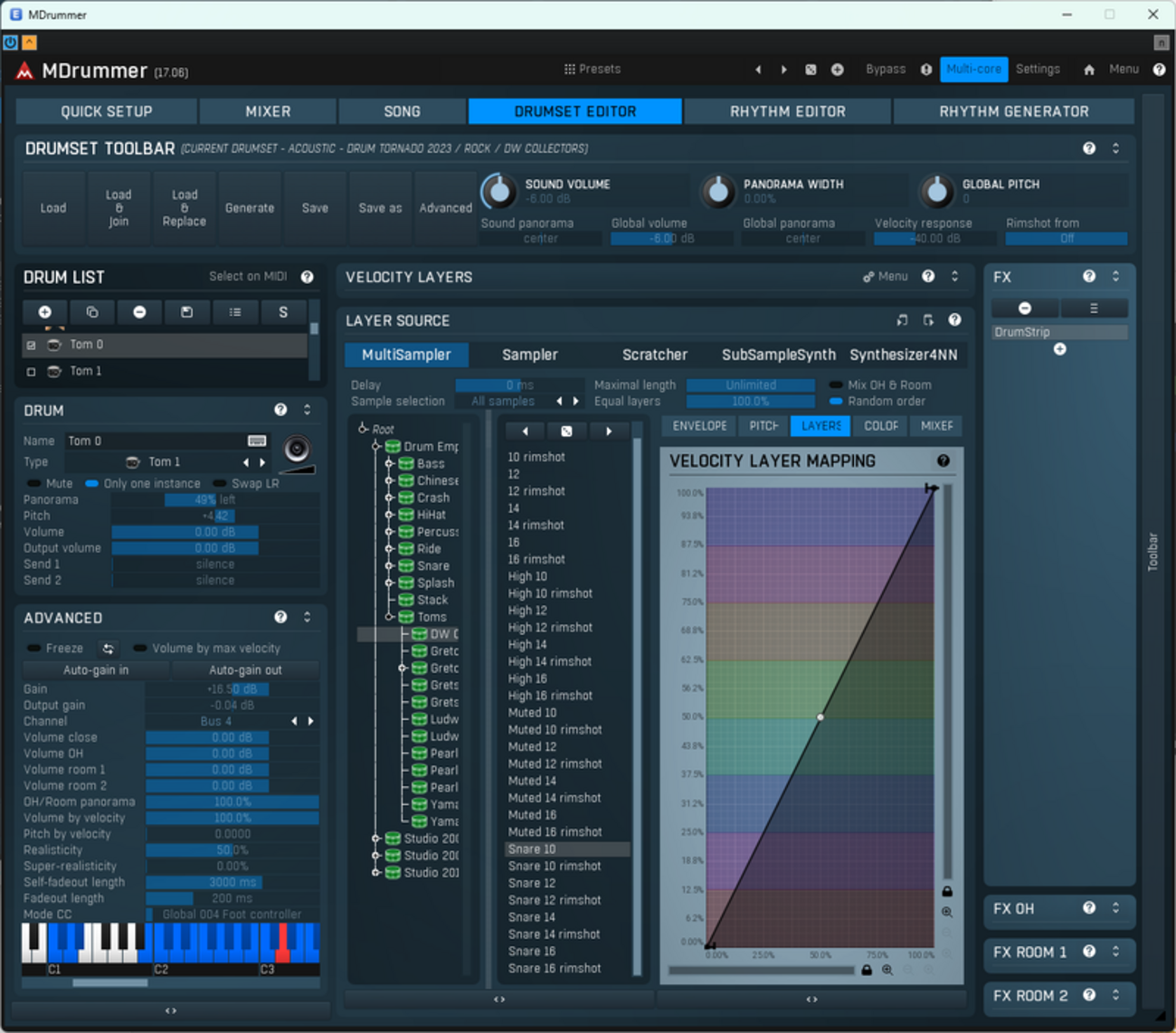Open Drumset Toolbar help question mark
This screenshot has height=1033, width=1176.
[x=1089, y=148]
